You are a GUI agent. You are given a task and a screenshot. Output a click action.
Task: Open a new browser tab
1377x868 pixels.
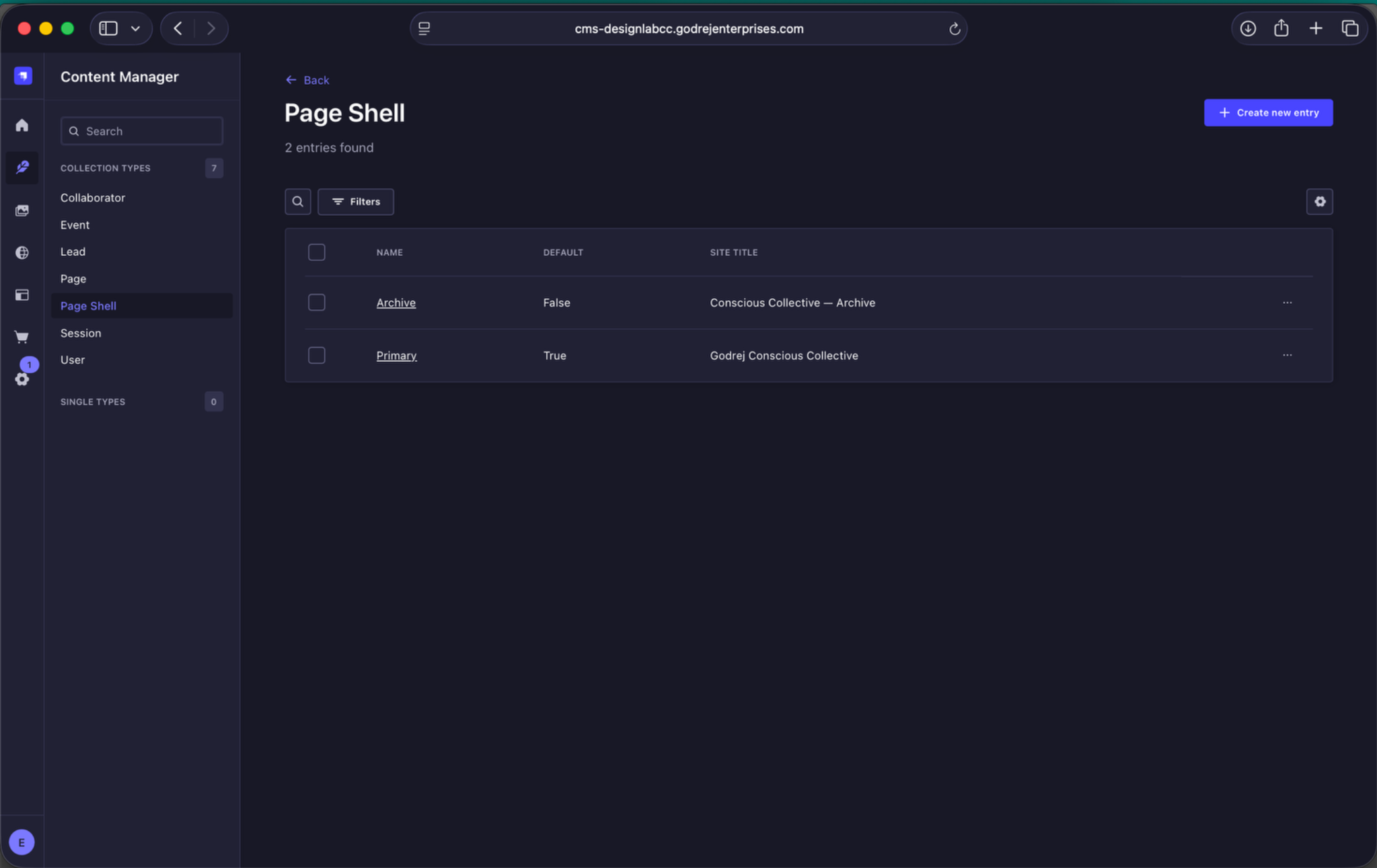click(x=1316, y=28)
